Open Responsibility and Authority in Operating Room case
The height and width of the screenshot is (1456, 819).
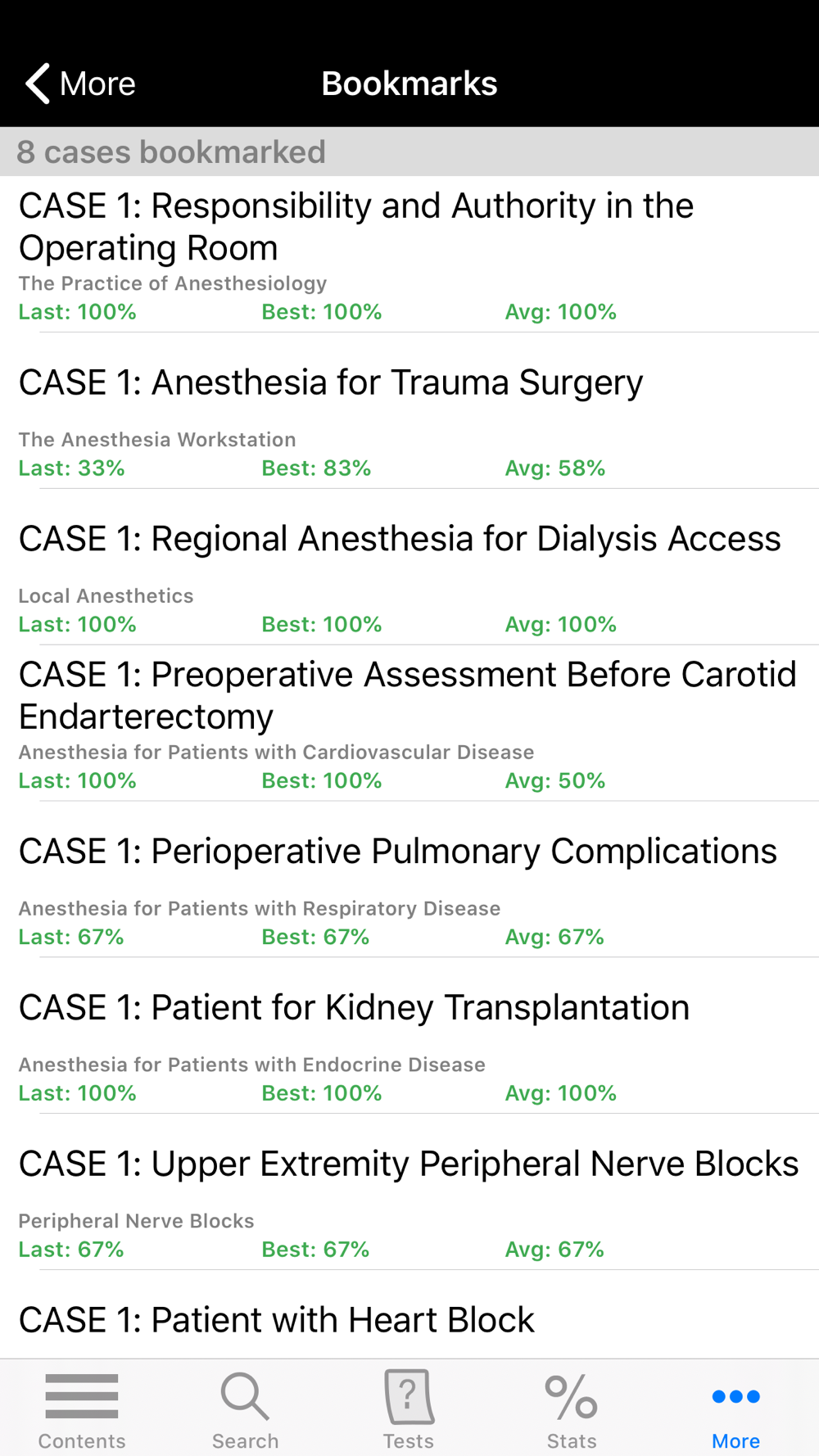(356, 227)
